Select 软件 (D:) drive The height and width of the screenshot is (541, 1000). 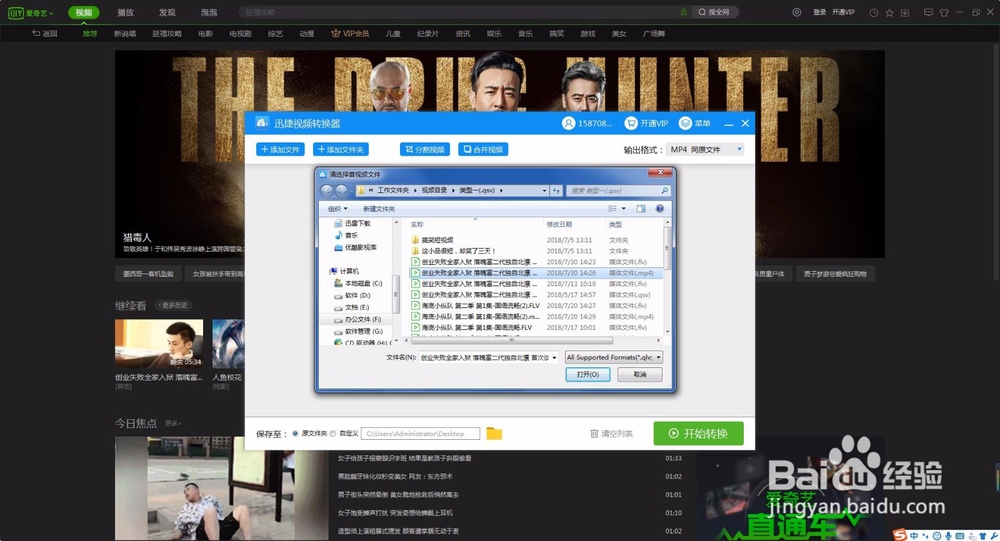353,295
